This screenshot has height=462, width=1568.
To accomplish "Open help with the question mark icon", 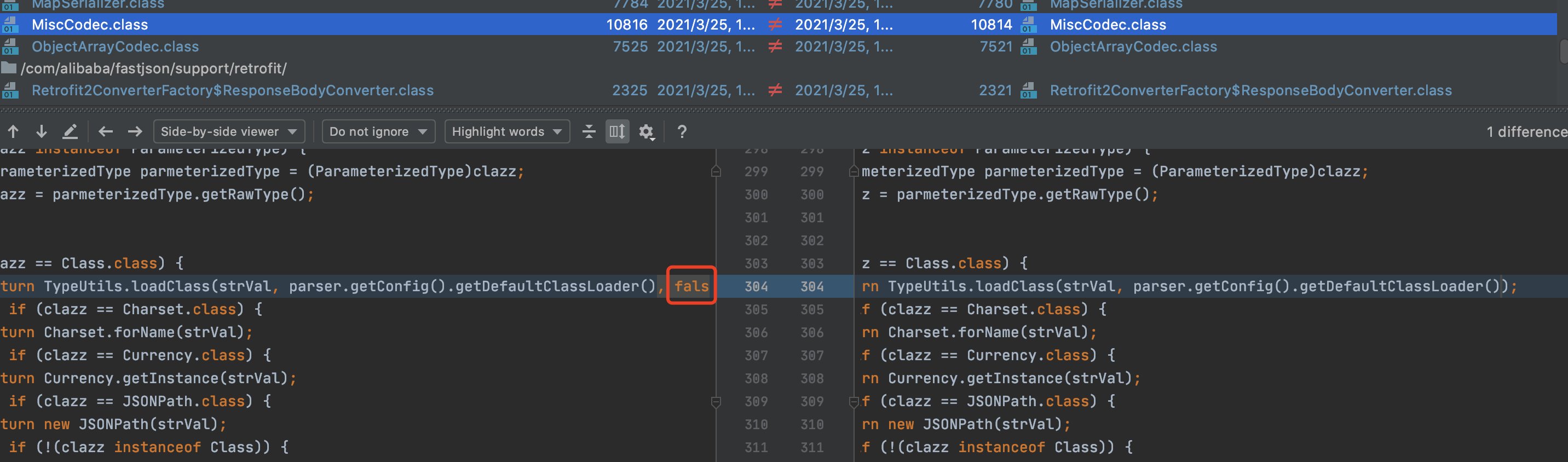I will [x=682, y=131].
